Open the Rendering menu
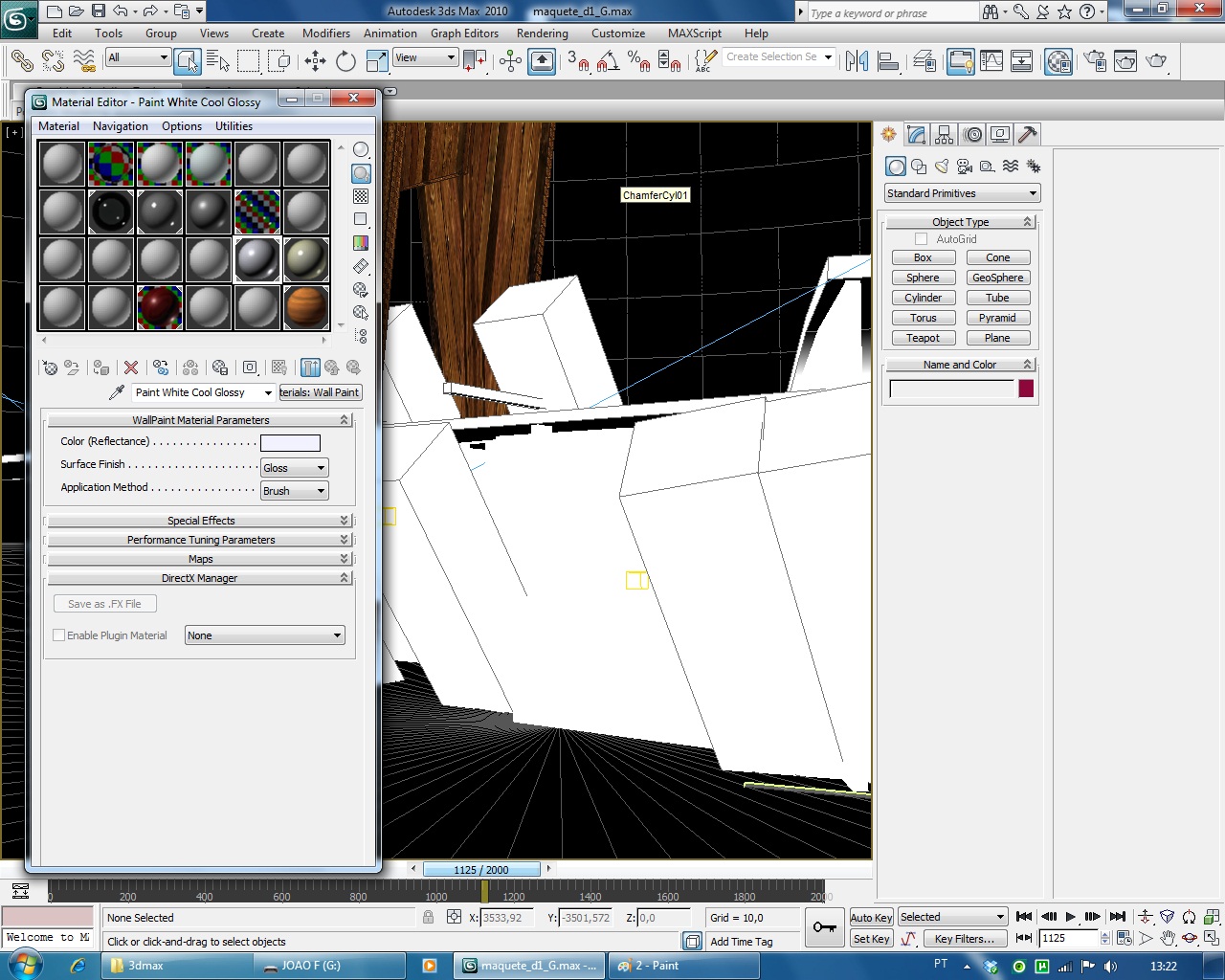This screenshot has height=980, width=1225. tap(542, 33)
